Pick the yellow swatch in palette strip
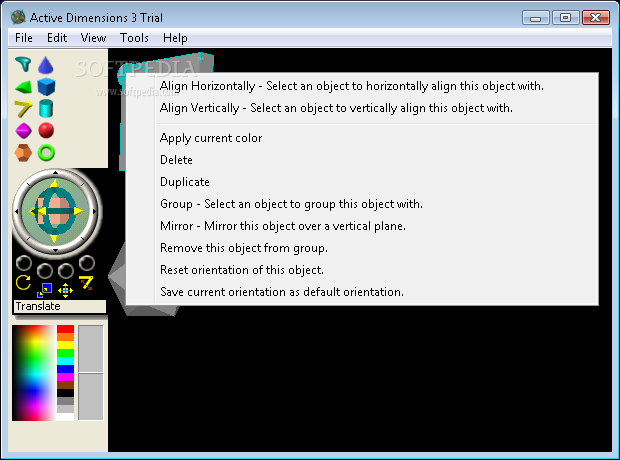Viewport: 620px width, 460px height. [x=65, y=345]
